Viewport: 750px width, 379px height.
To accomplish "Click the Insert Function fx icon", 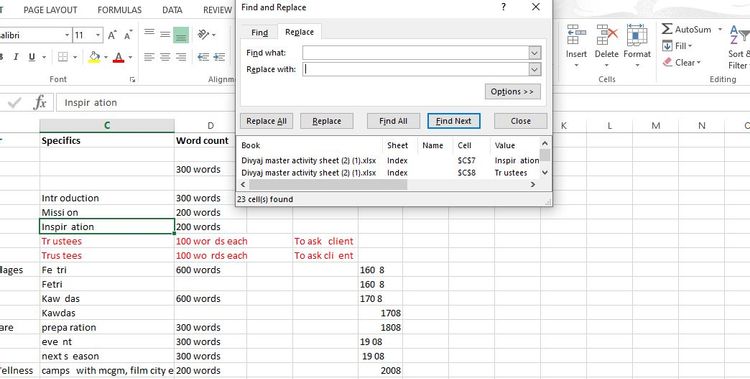I will (x=40, y=102).
